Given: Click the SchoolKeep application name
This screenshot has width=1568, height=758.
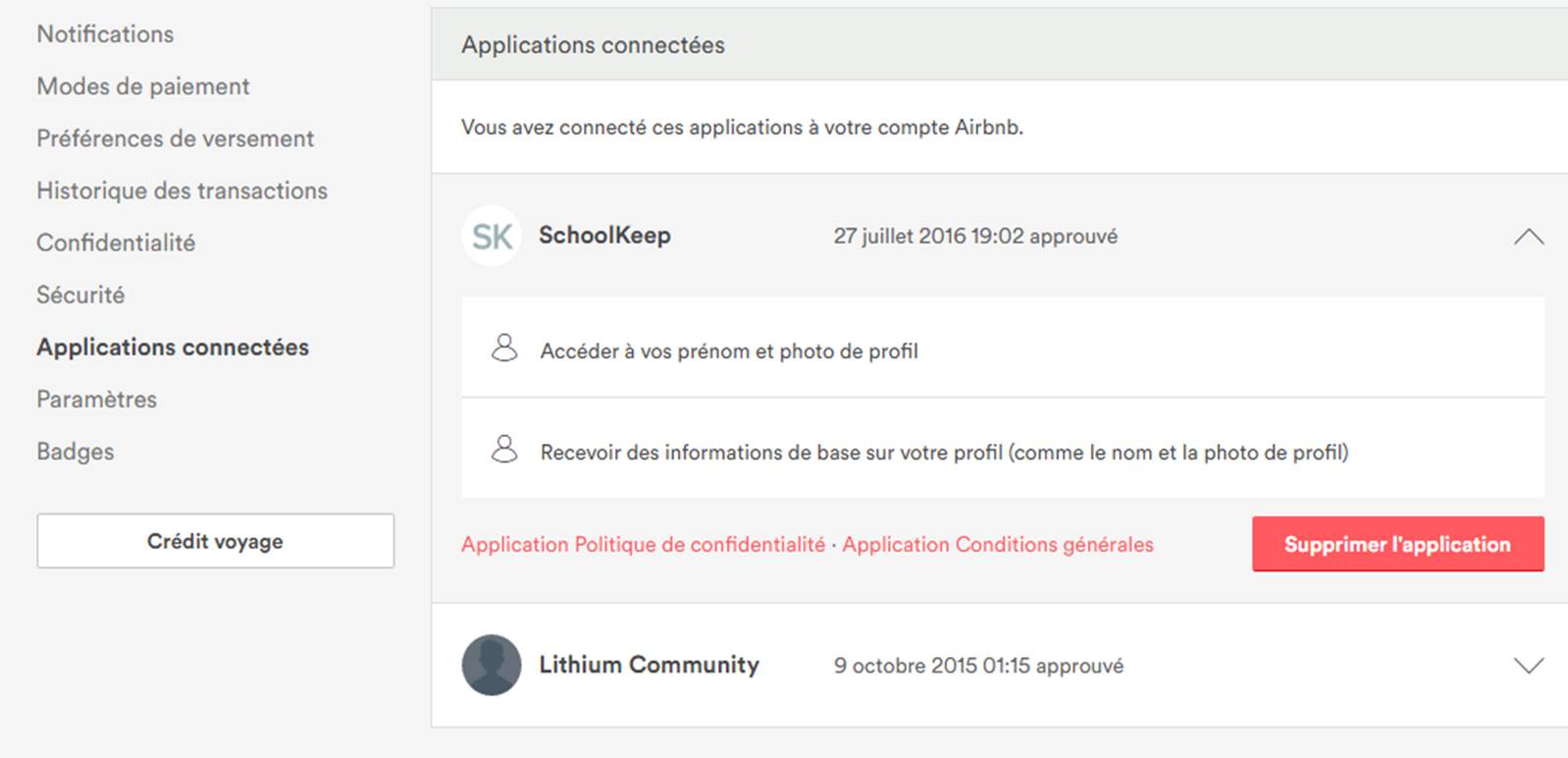Looking at the screenshot, I should point(604,236).
